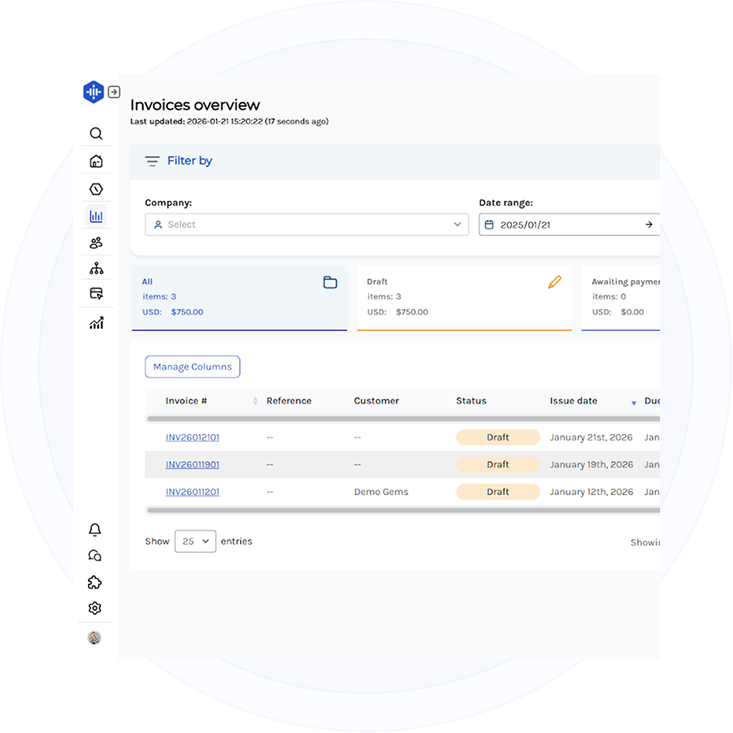
Task: Open the entries-per-page 25 dropdown
Action: [x=195, y=541]
